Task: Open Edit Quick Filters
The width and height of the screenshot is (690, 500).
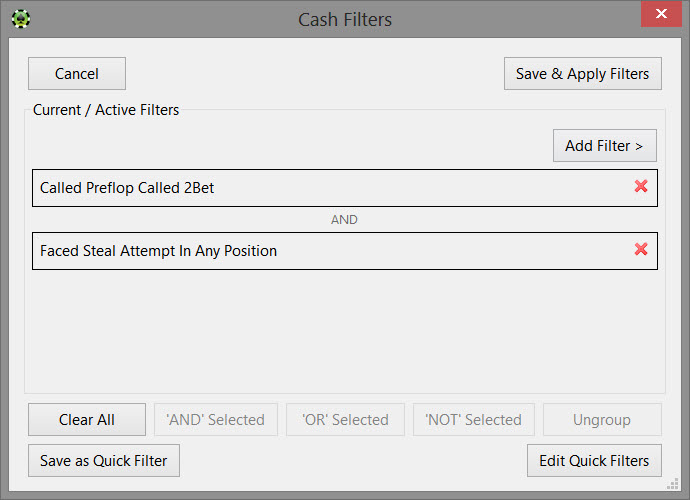Action: tap(594, 461)
